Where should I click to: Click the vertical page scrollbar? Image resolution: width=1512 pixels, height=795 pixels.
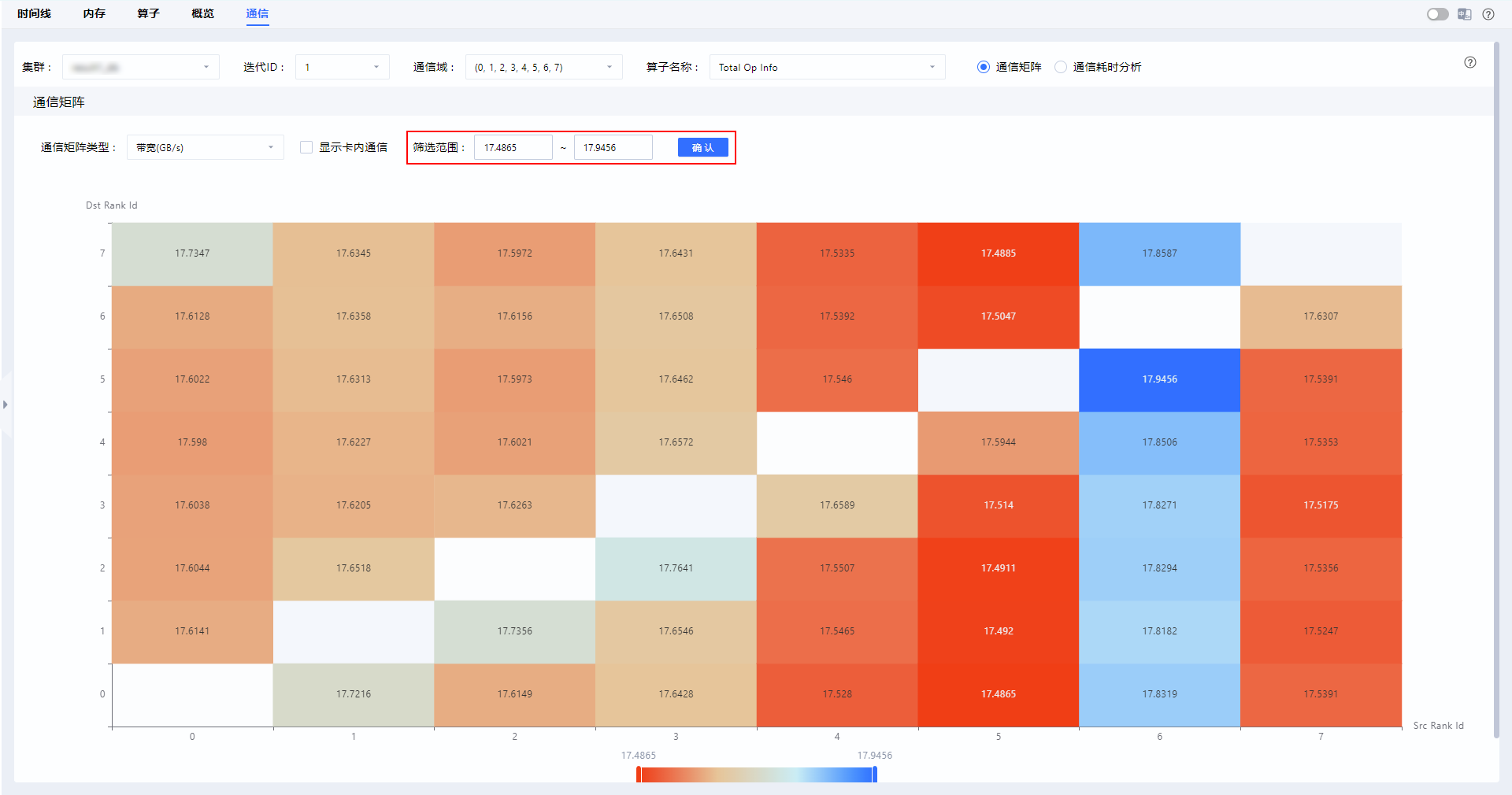(1495, 390)
